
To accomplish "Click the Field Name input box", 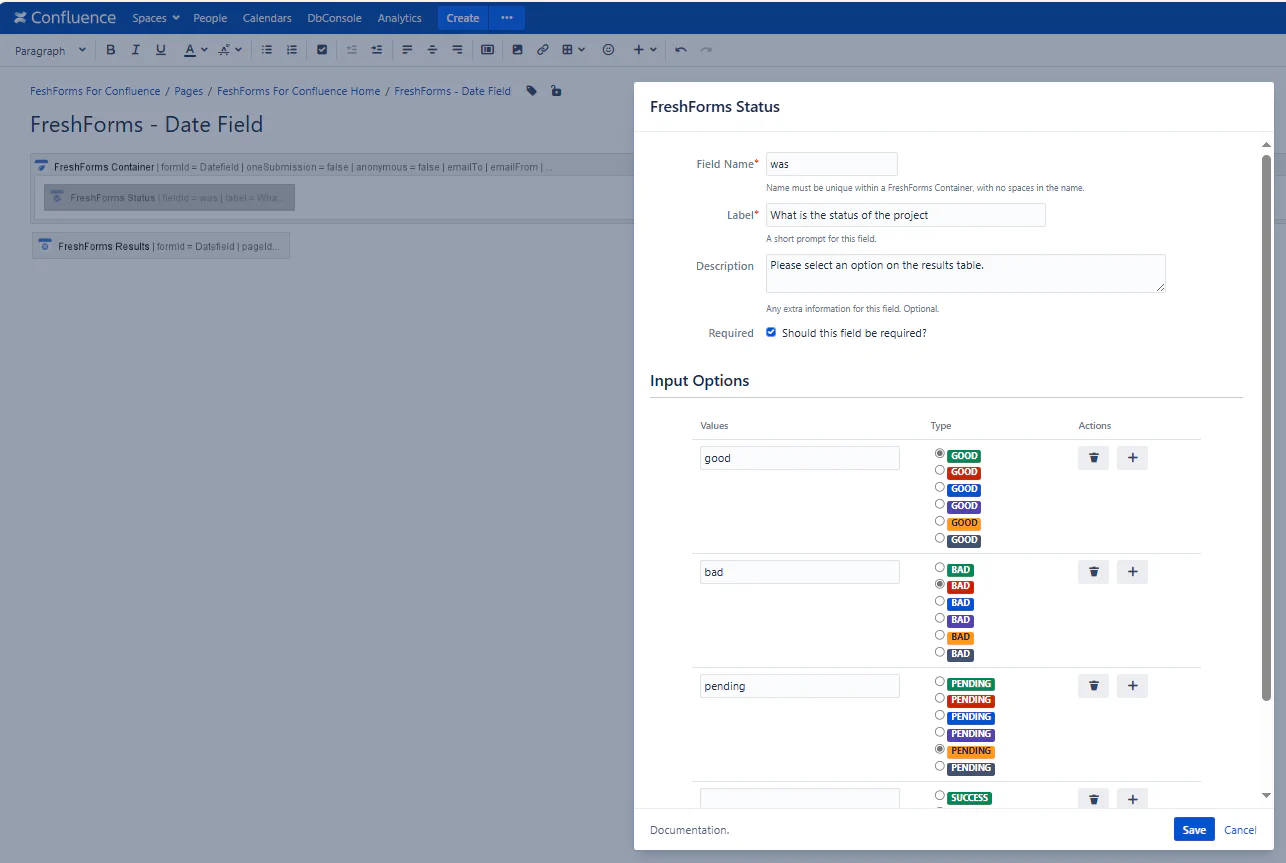I will tap(831, 164).
